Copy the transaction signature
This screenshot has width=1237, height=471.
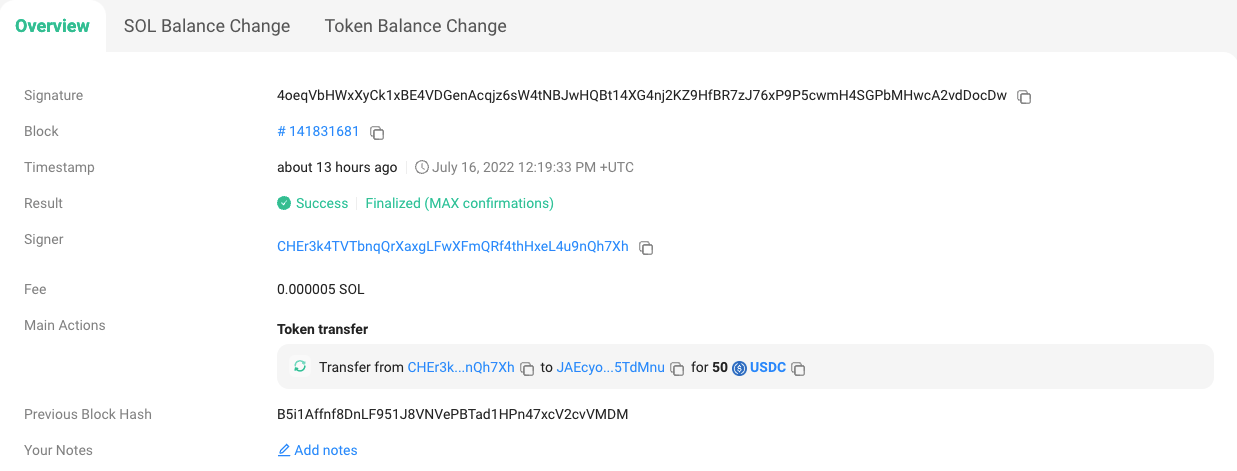1024,97
